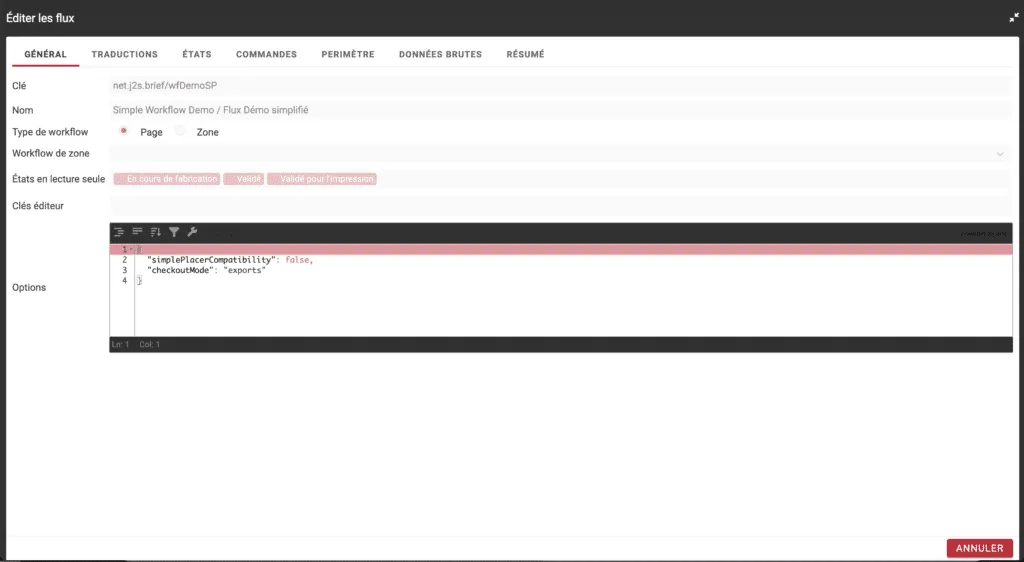Click the 'En cours de fabrication' state tag
The height and width of the screenshot is (562, 1024).
coord(166,179)
